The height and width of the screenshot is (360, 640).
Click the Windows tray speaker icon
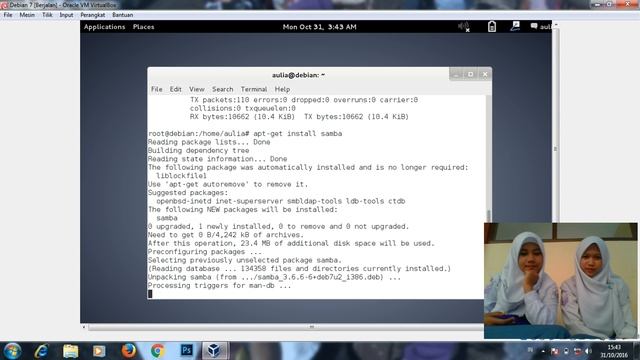(588, 351)
